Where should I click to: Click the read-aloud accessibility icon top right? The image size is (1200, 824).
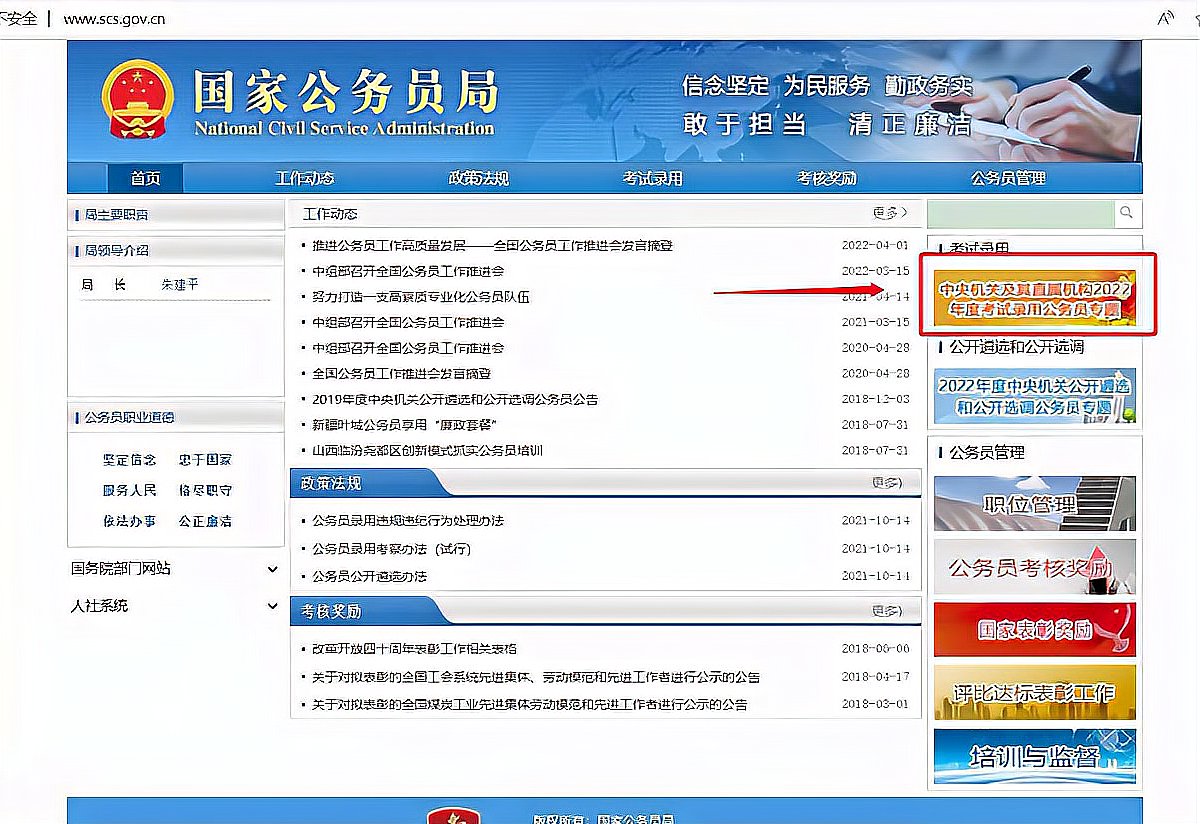click(1166, 18)
